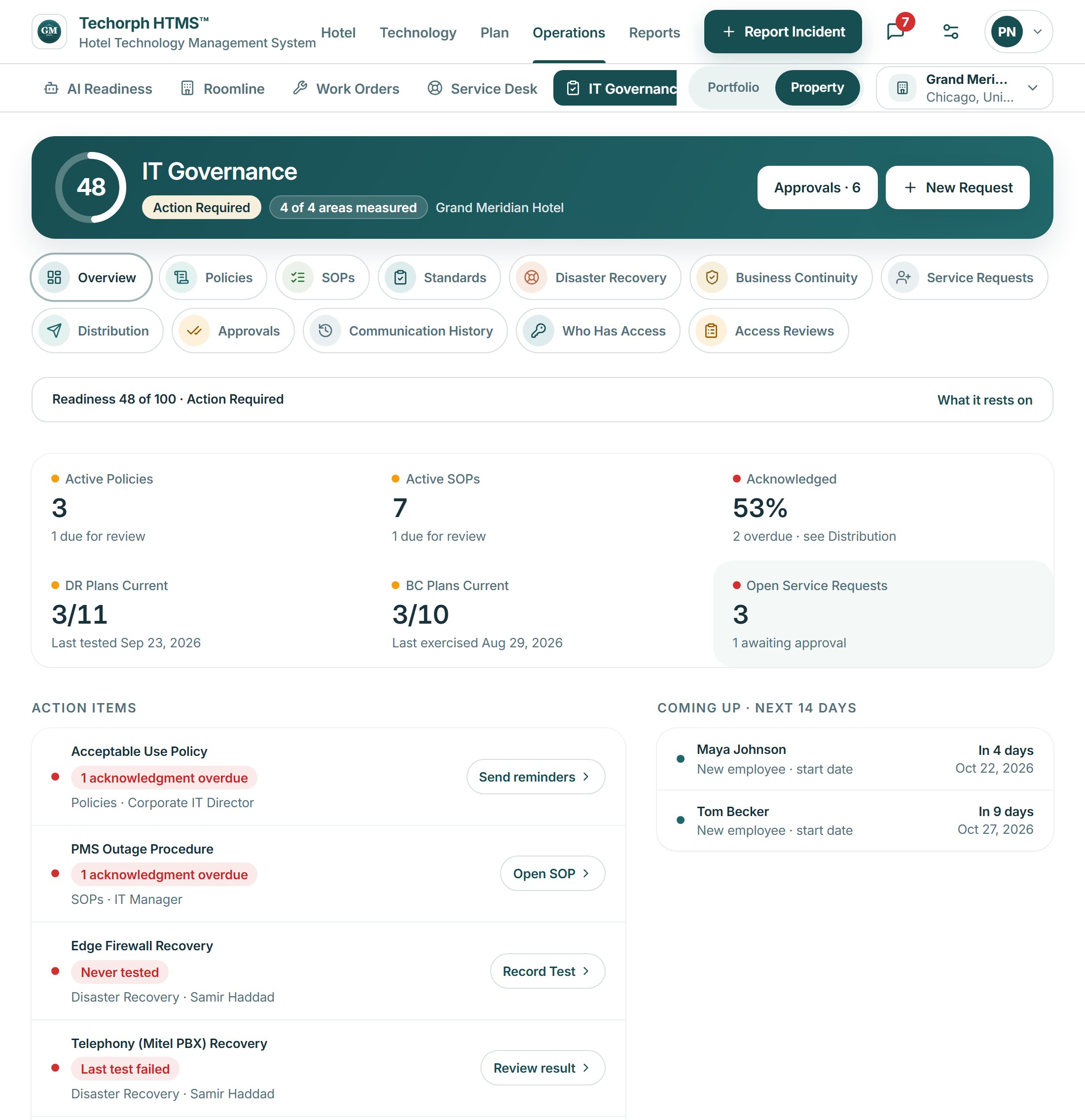The height and width of the screenshot is (1120, 1085).
Task: Select the Overview tab
Action: [91, 278]
